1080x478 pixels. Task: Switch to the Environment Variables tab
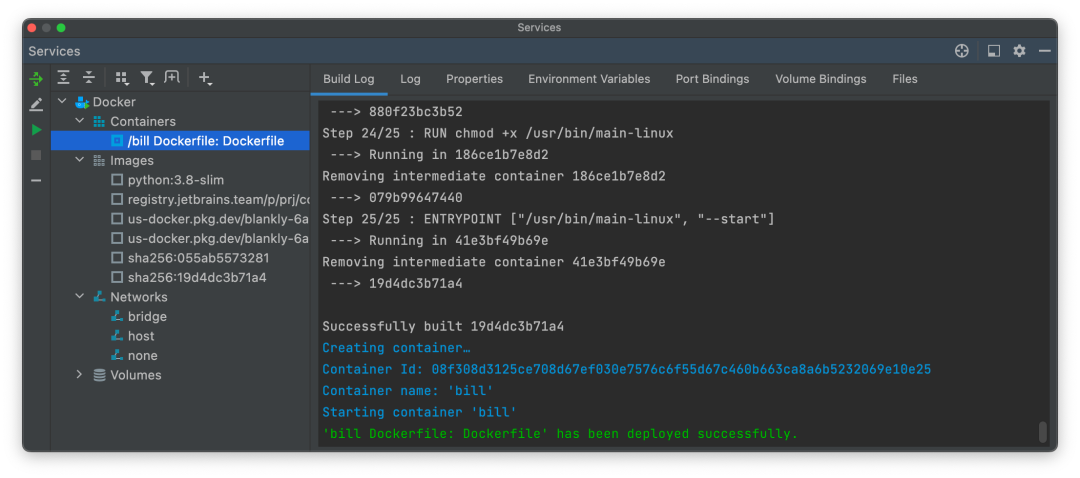click(x=589, y=79)
